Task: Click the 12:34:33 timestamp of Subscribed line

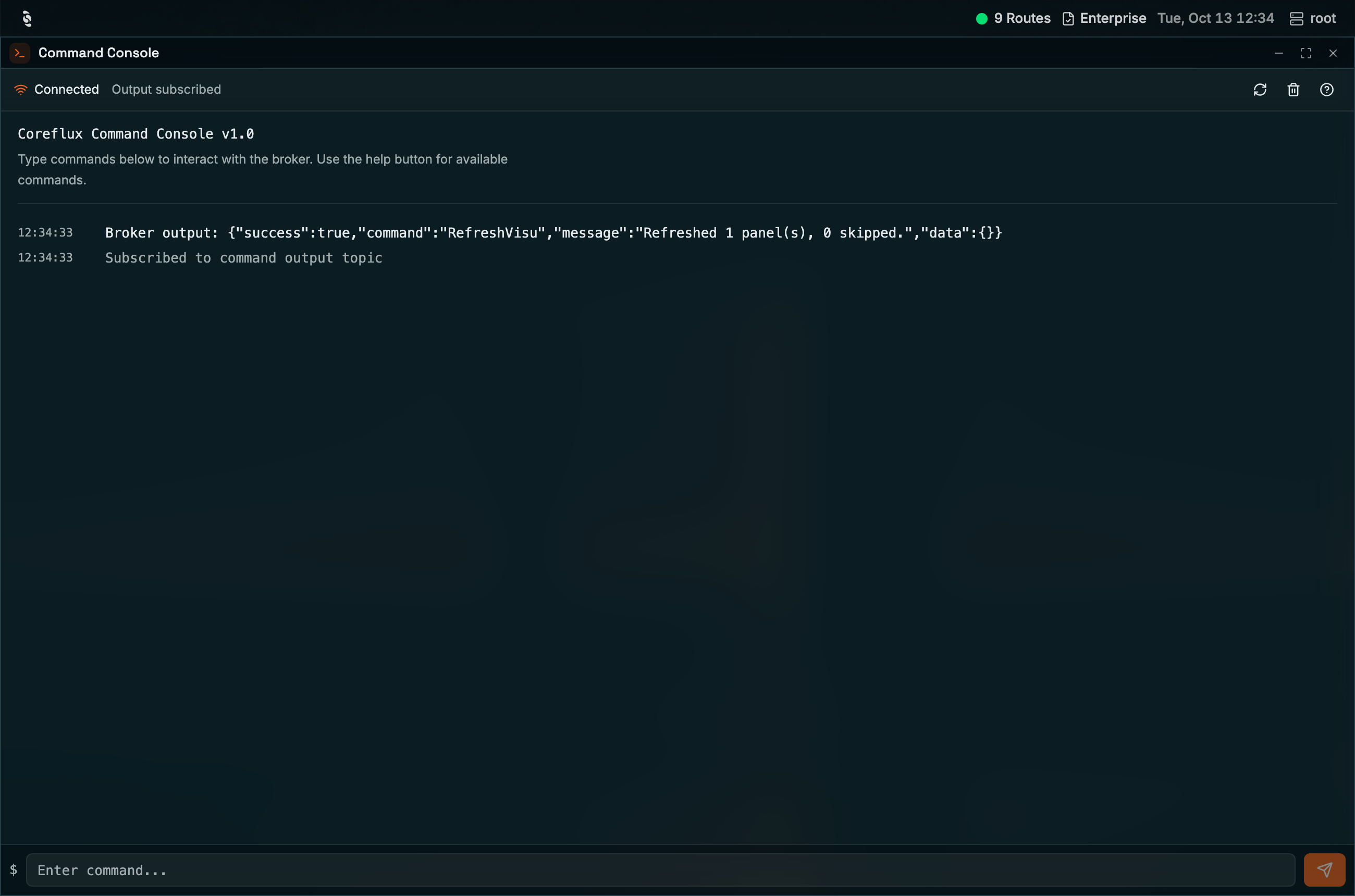Action: tap(45, 258)
